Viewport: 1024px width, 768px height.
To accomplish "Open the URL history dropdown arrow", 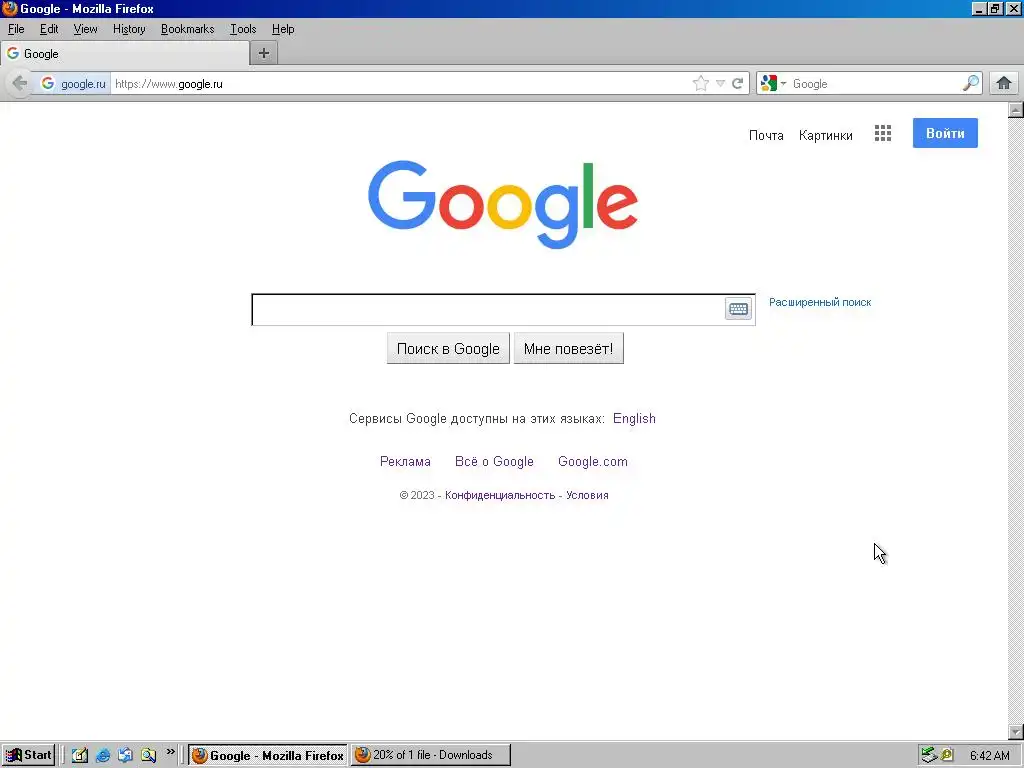I will click(x=720, y=84).
